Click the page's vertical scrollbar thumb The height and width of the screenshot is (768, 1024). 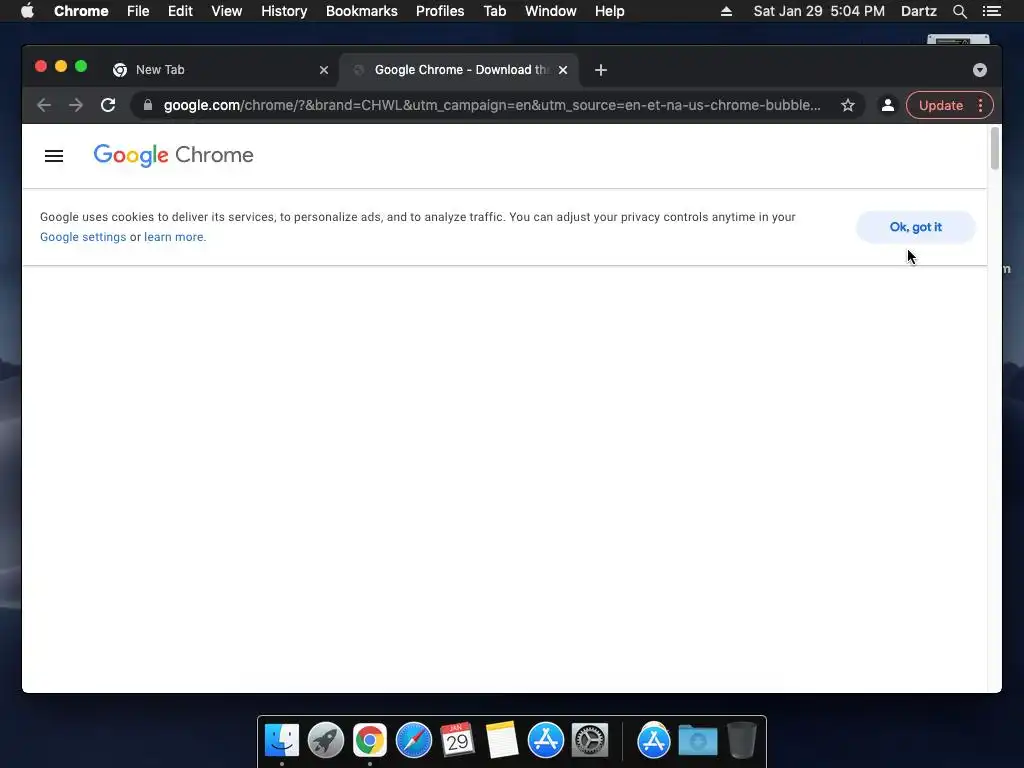995,148
